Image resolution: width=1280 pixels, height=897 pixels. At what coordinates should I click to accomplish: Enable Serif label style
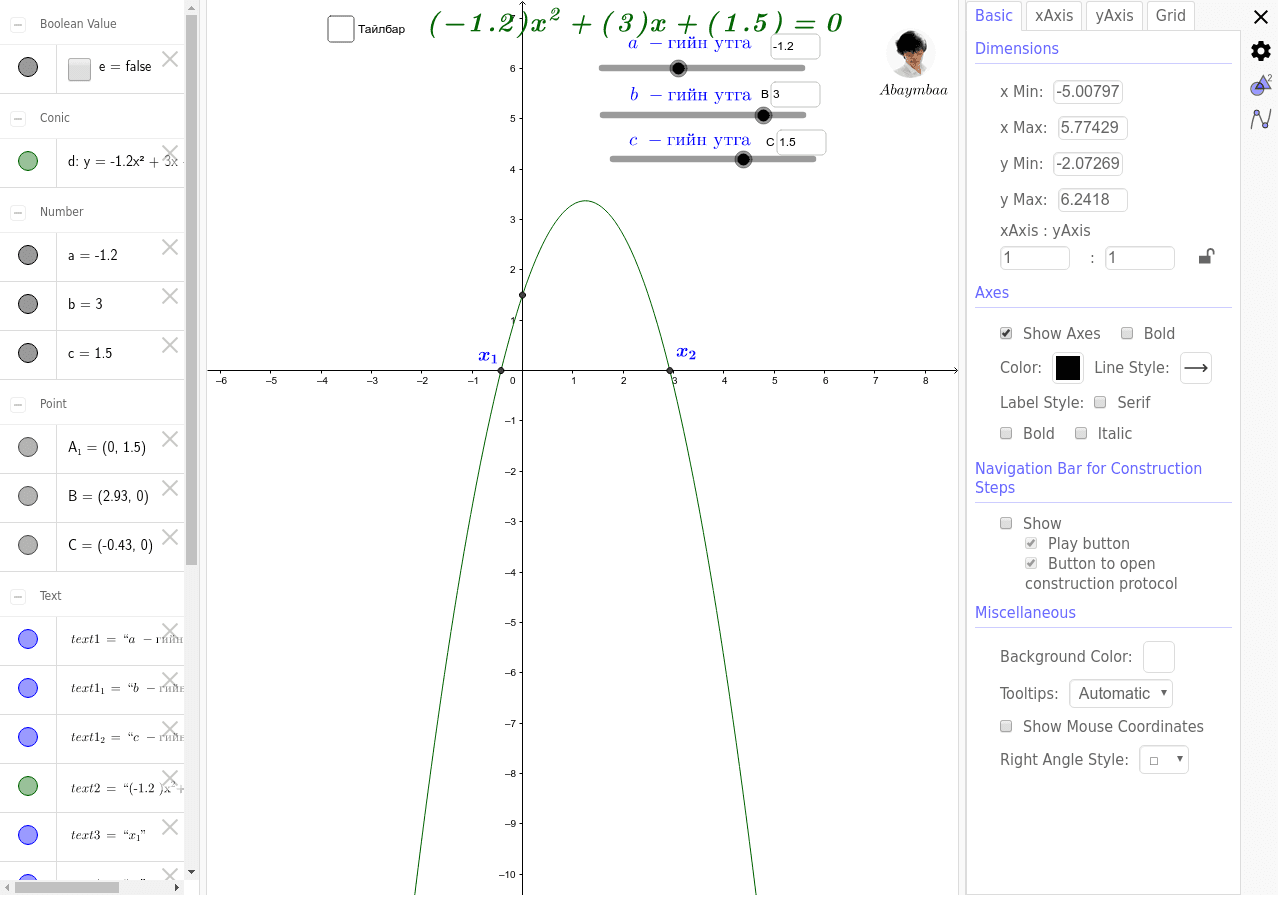point(1100,402)
